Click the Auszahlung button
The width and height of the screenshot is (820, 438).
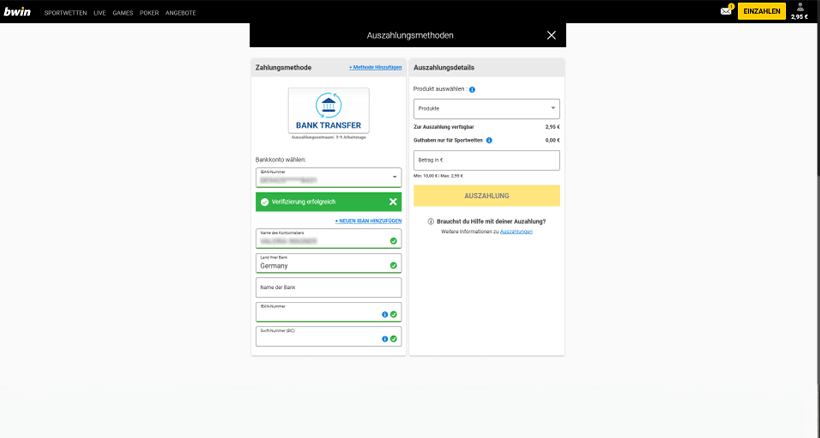coord(486,195)
